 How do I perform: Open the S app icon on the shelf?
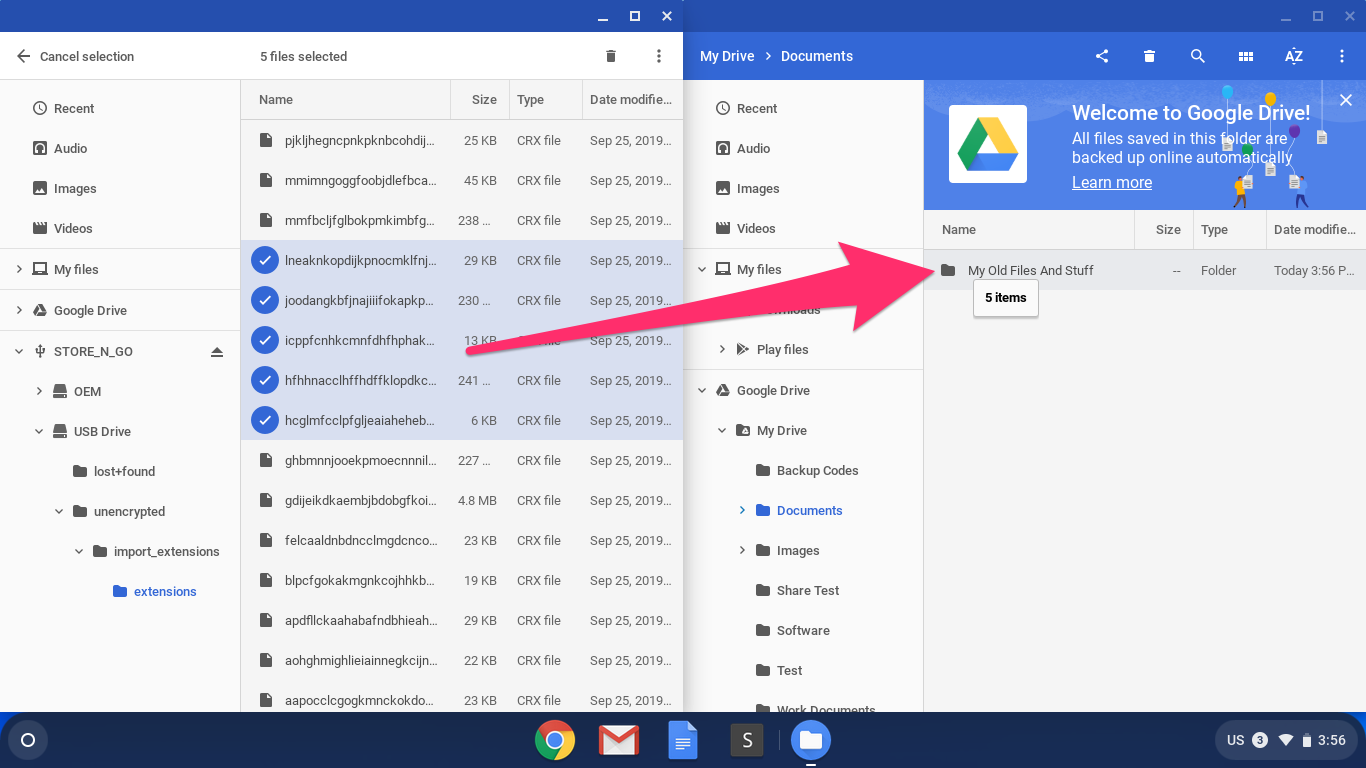click(x=747, y=740)
